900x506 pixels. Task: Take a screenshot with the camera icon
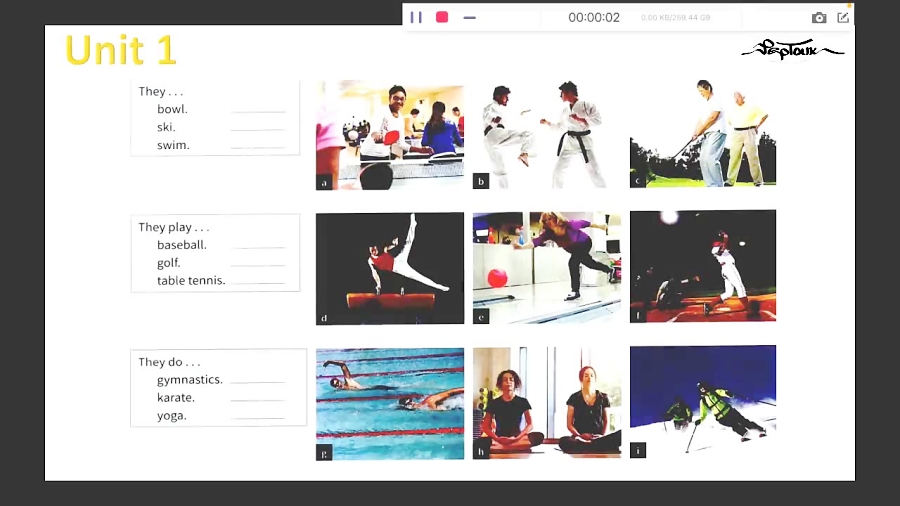[x=819, y=17]
